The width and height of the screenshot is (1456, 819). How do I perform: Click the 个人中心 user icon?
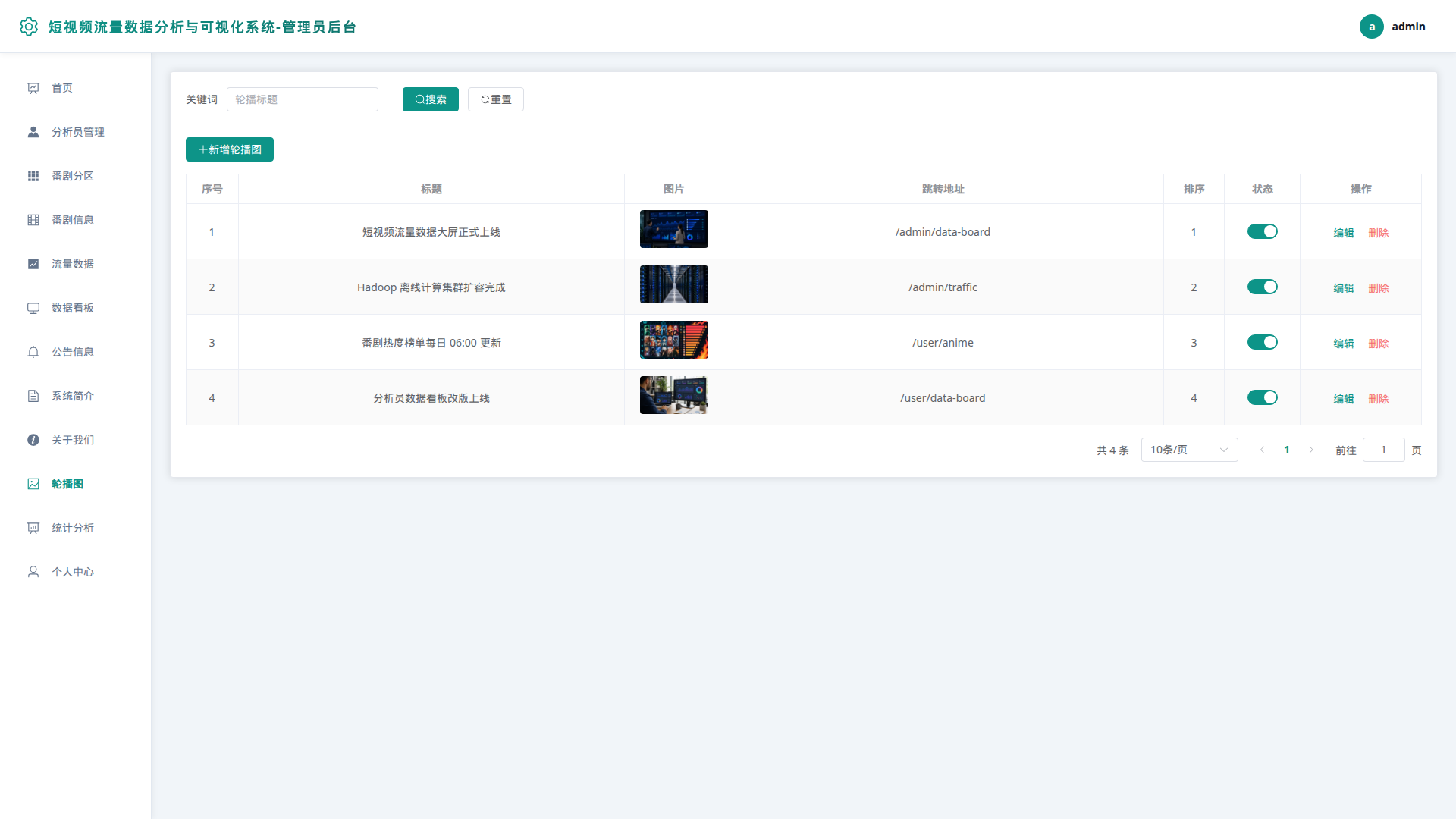point(33,572)
